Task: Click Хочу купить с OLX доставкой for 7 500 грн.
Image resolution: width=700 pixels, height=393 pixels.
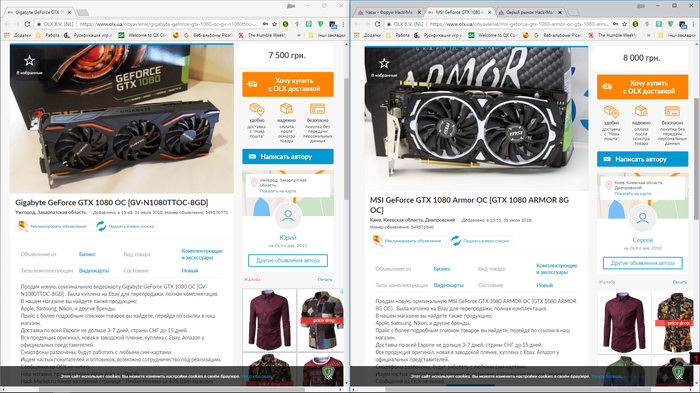Action: [x=288, y=84]
